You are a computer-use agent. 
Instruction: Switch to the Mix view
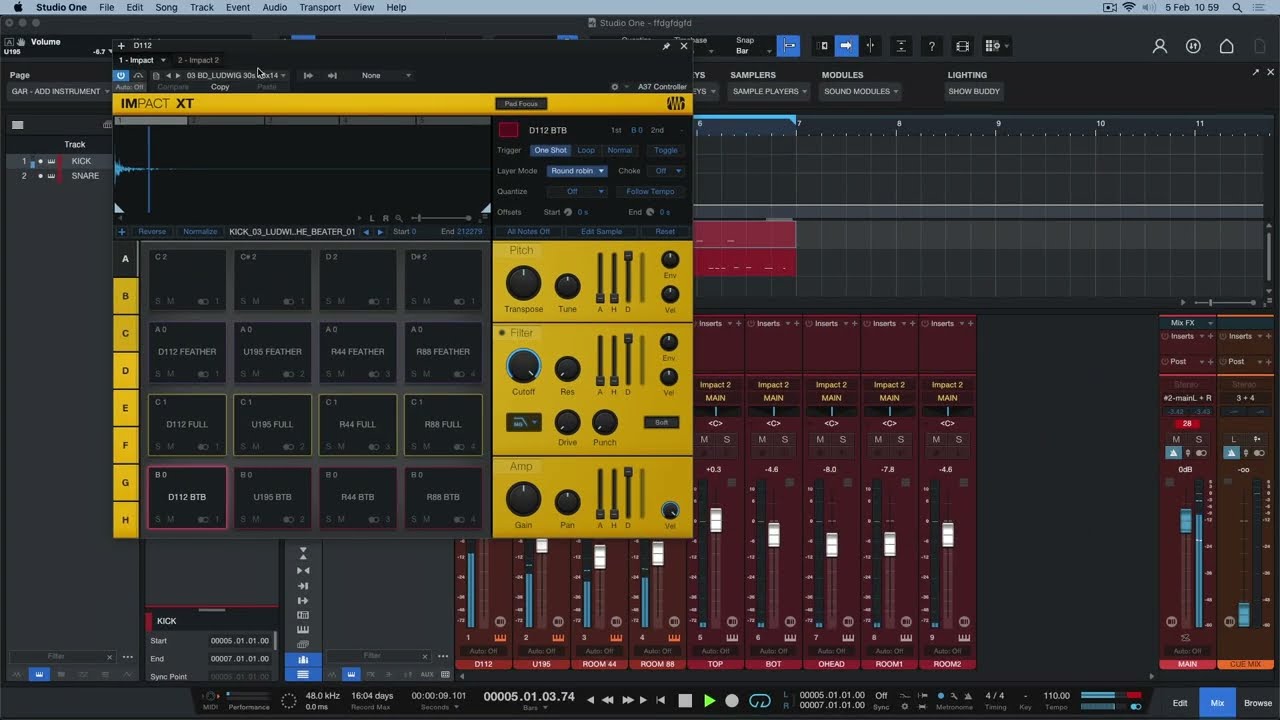pos(1217,703)
